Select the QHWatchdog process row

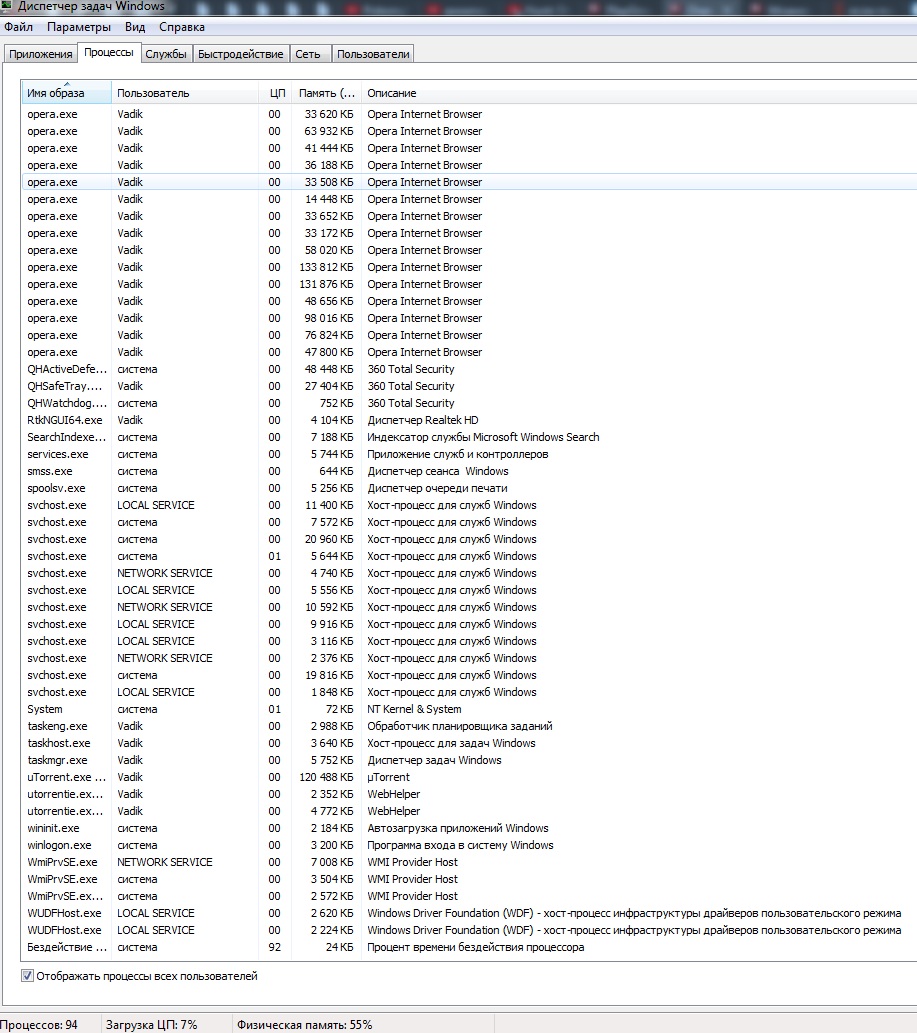(469, 403)
